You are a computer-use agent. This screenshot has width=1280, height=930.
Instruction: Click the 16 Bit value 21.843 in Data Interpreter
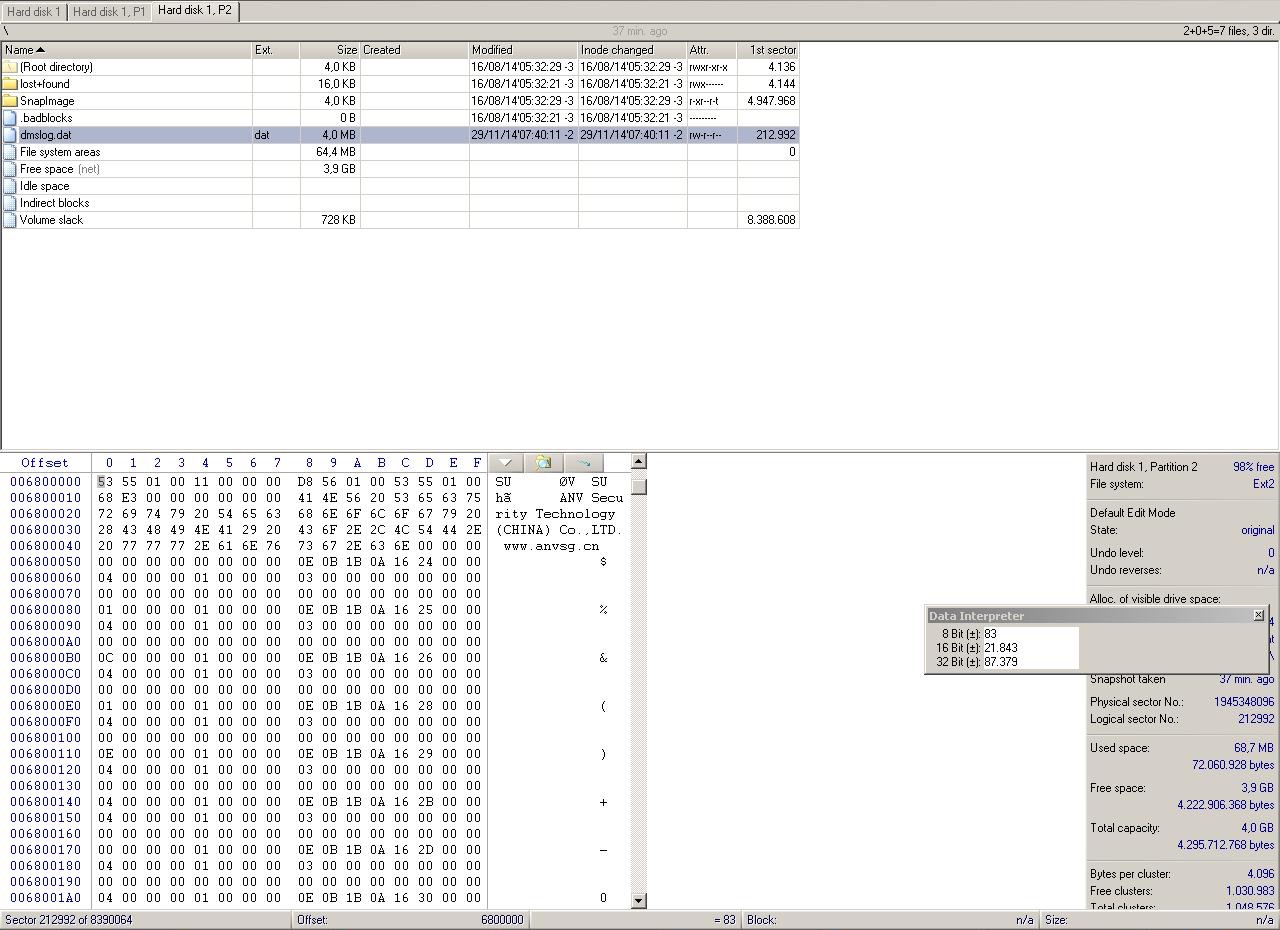1001,648
